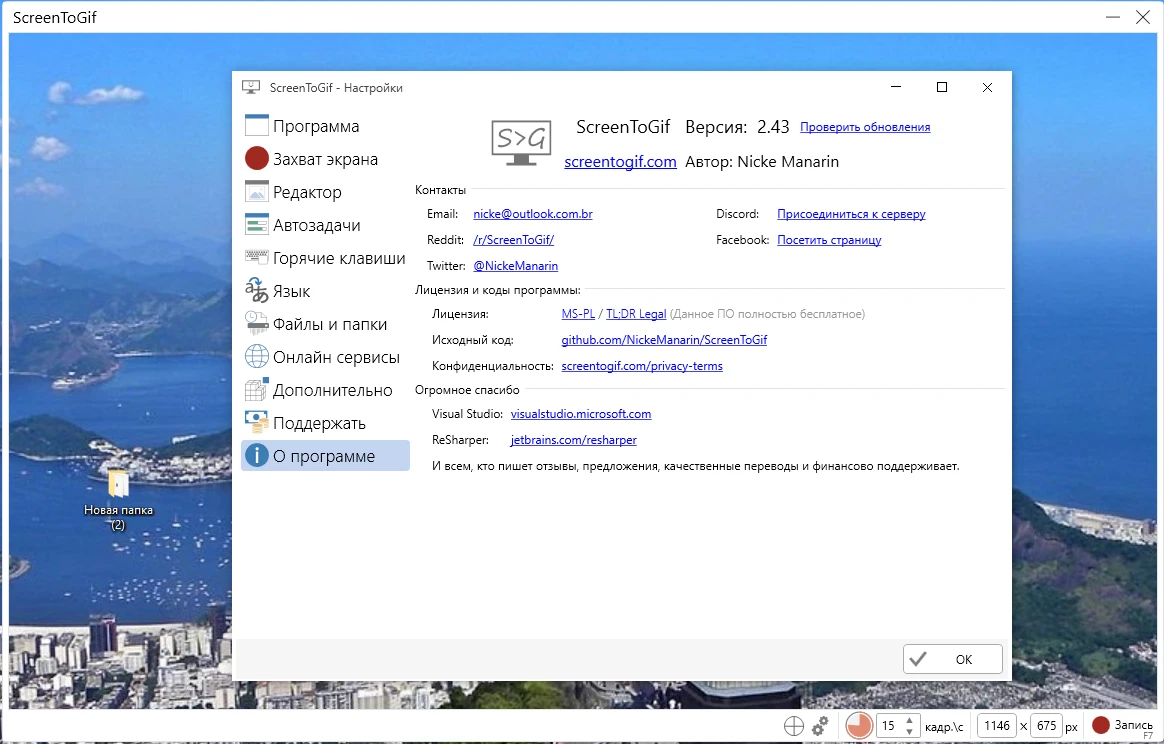Click the crosshair snap-to-window icon
Image resolution: width=1164 pixels, height=744 pixels.
794,726
